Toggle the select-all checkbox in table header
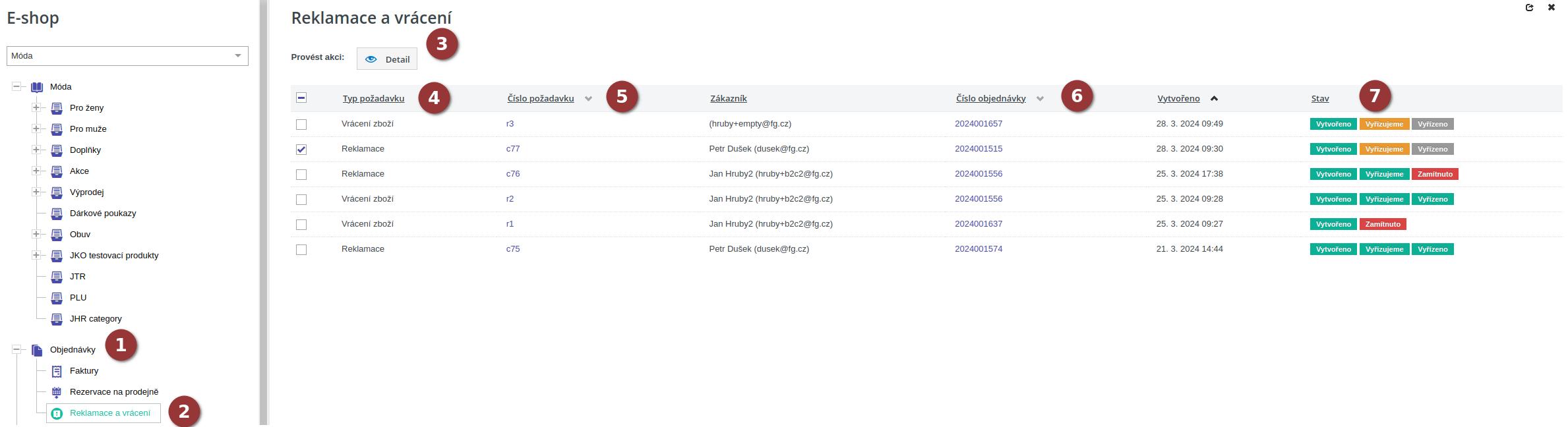Screen dimensions: 1568x427 pos(301,98)
